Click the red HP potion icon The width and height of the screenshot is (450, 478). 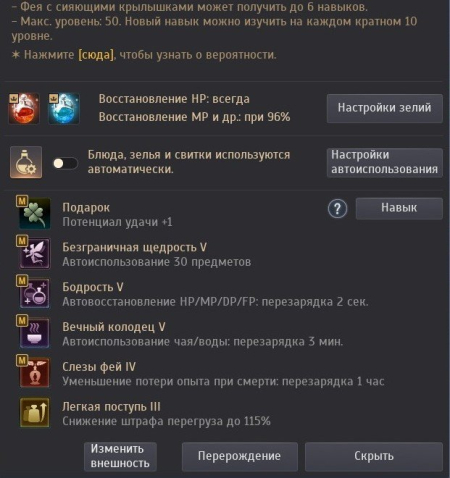24,109
